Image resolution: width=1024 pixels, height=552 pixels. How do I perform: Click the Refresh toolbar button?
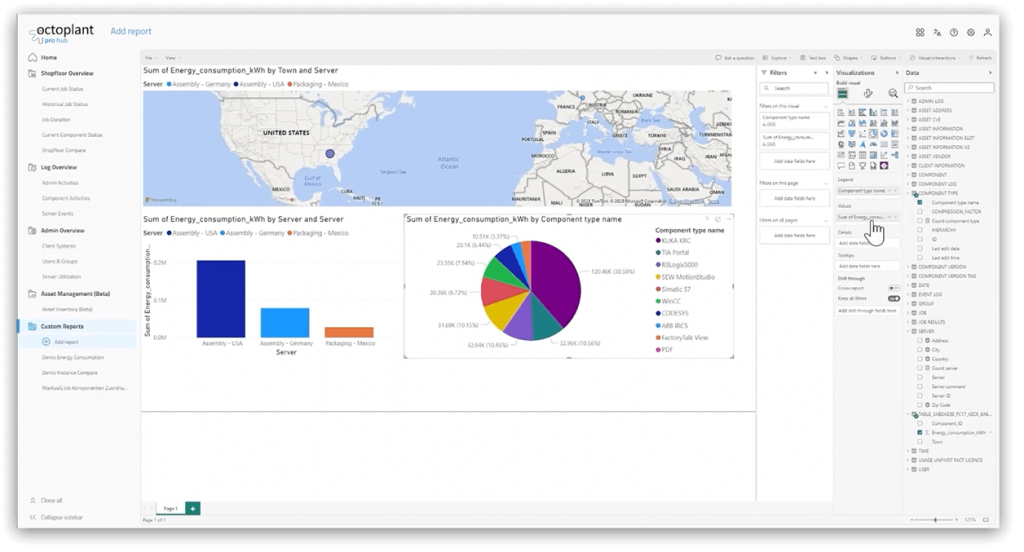pyautogui.click(x=983, y=58)
